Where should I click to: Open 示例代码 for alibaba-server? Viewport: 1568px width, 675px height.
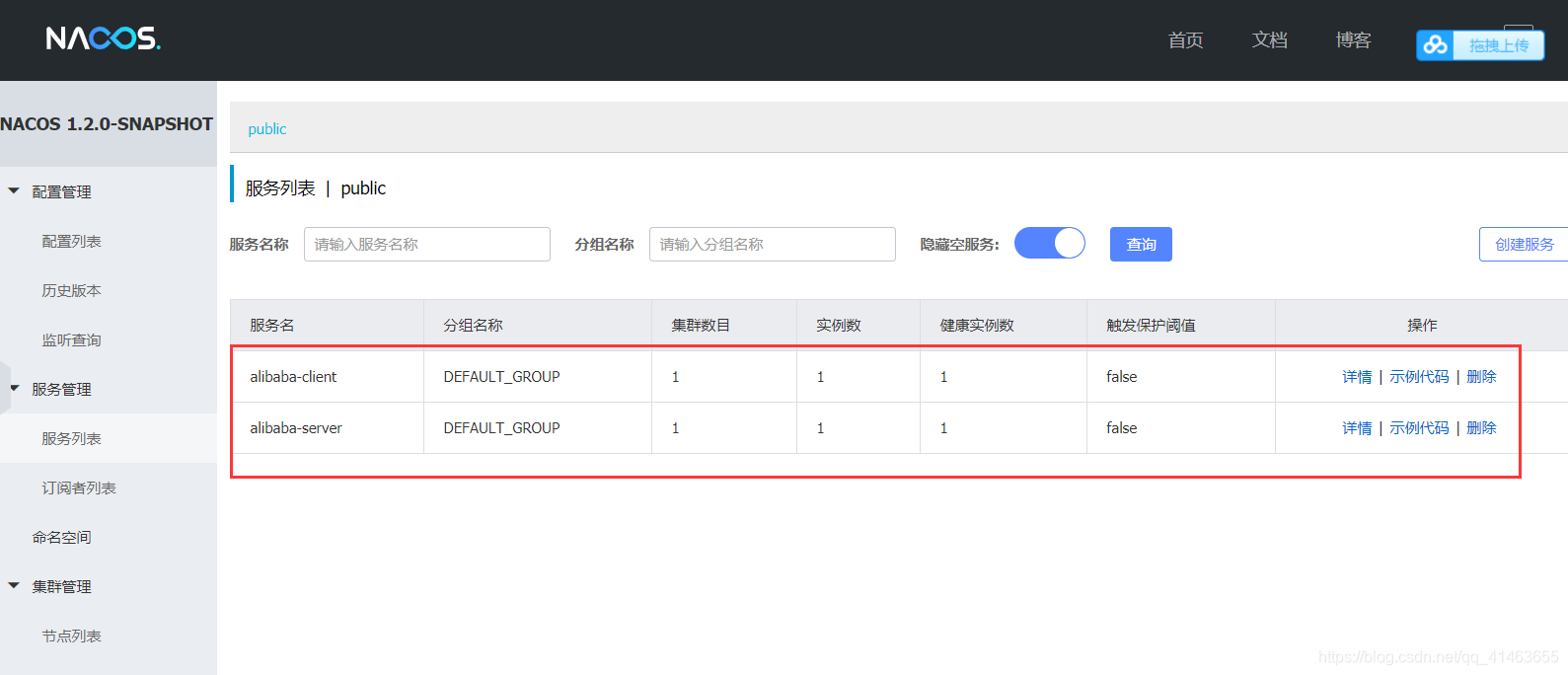[x=1419, y=427]
